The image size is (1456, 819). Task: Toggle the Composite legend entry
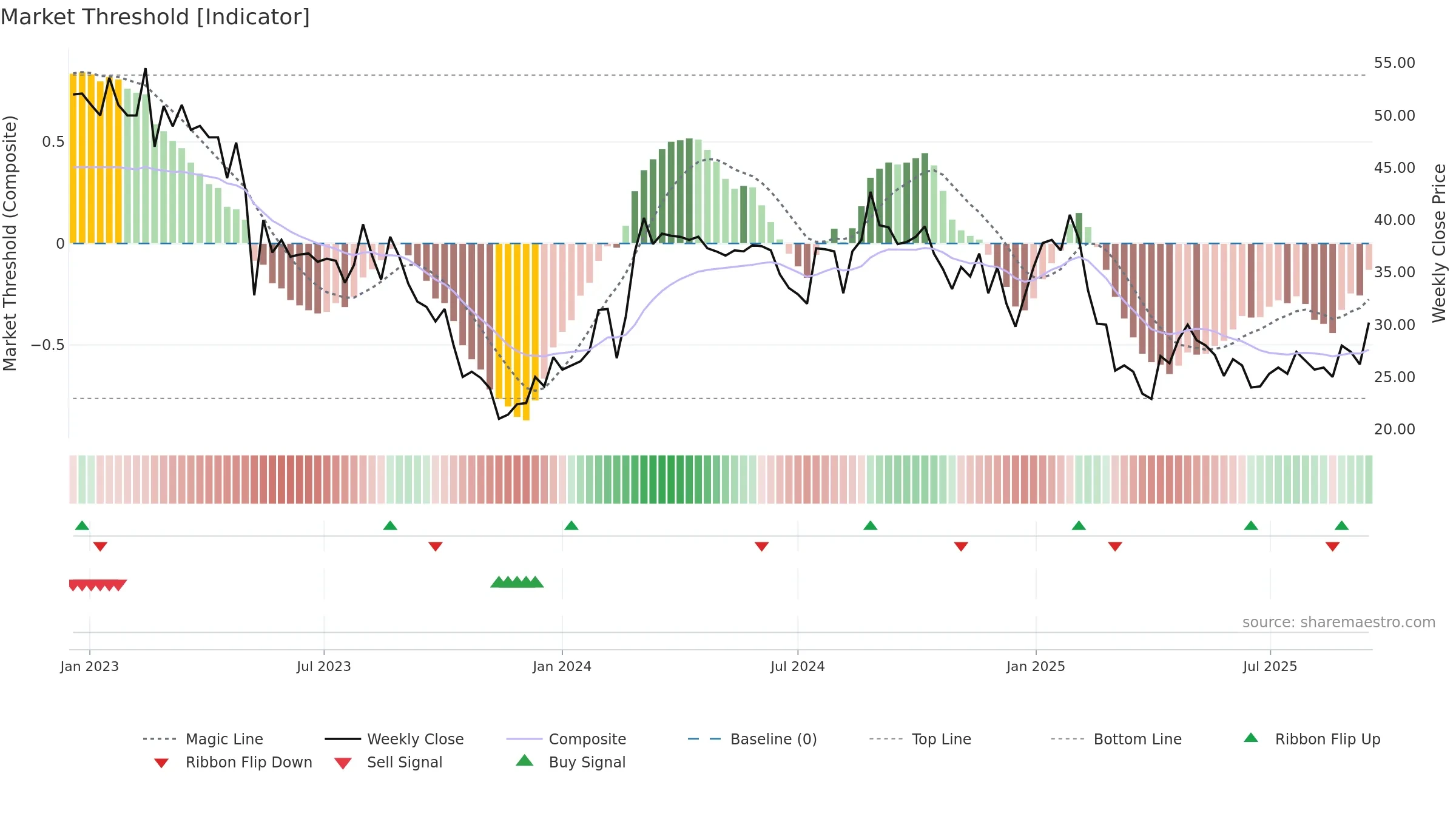pyautogui.click(x=567, y=739)
